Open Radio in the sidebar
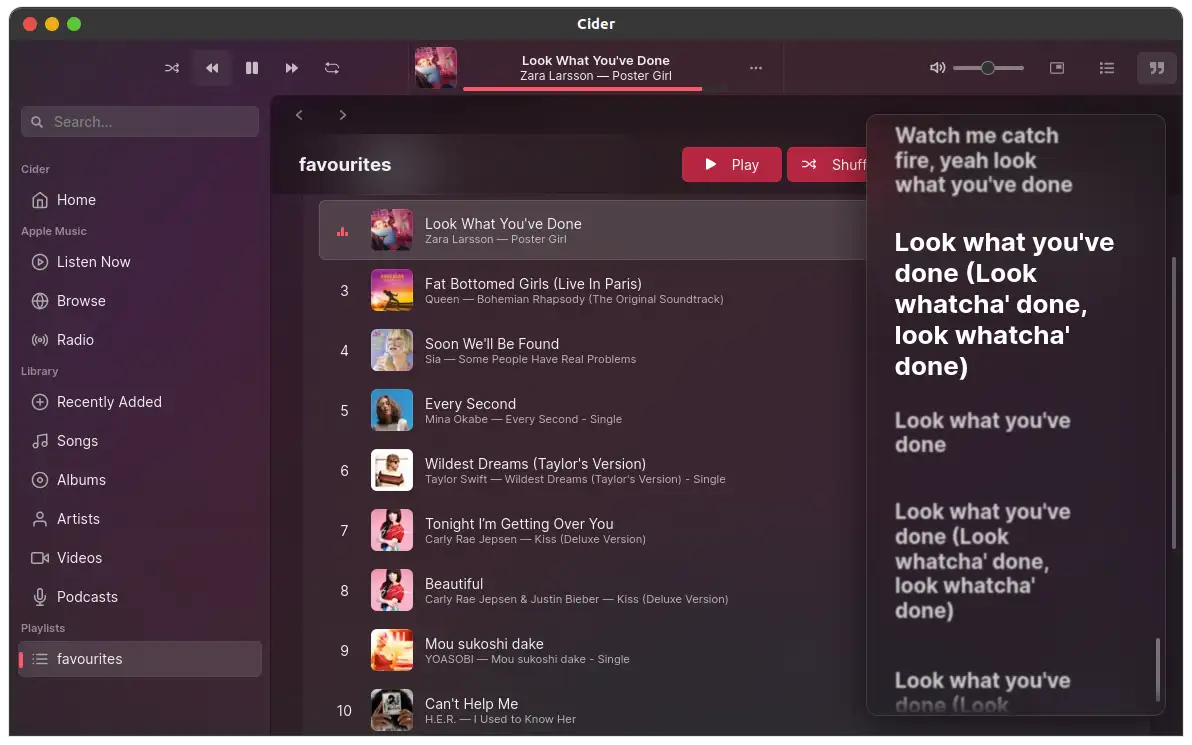This screenshot has height=745, width=1192. (x=140, y=340)
